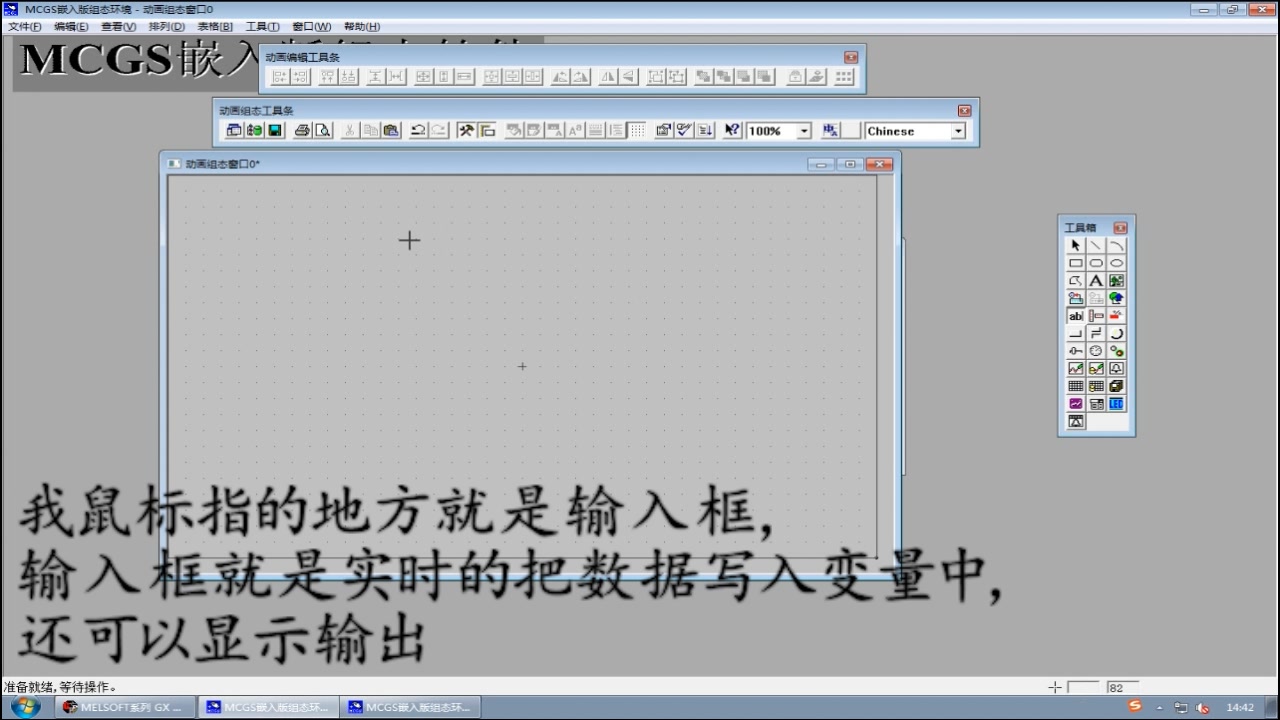
Task: Select the flow block pipe tool
Action: [x=1096, y=333]
